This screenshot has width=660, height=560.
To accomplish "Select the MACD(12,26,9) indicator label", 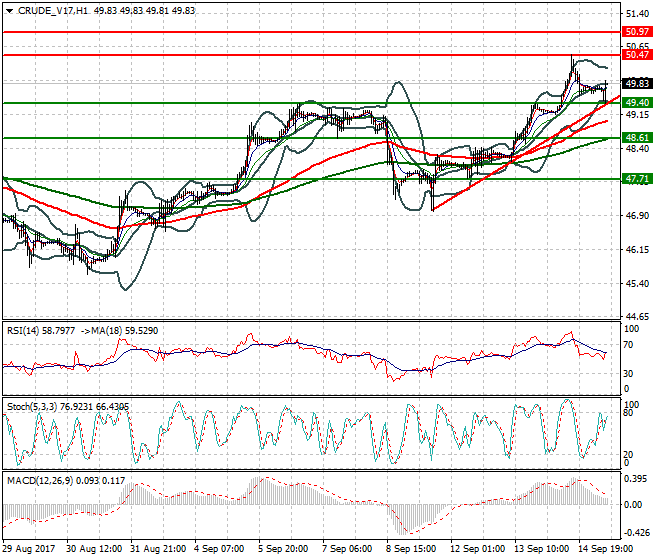I will click(40, 480).
